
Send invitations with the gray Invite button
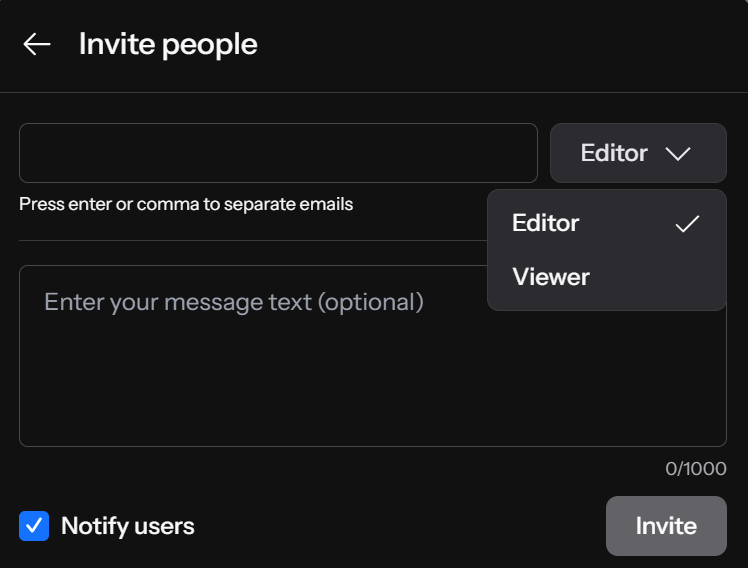[x=666, y=526]
